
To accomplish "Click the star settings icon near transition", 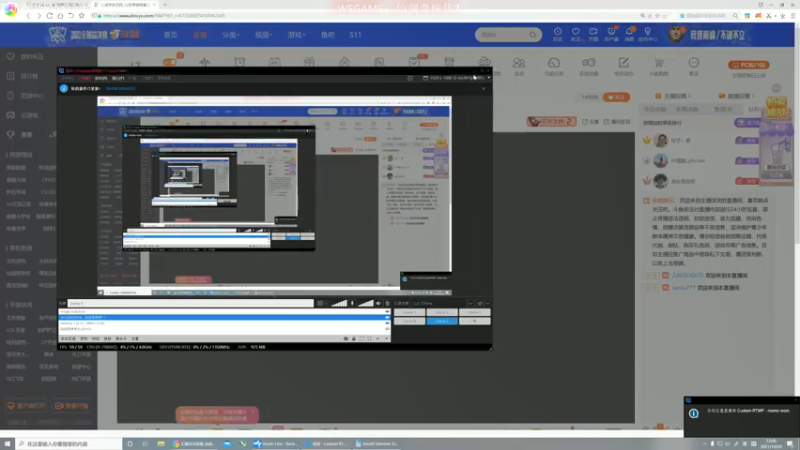I will tap(480, 303).
